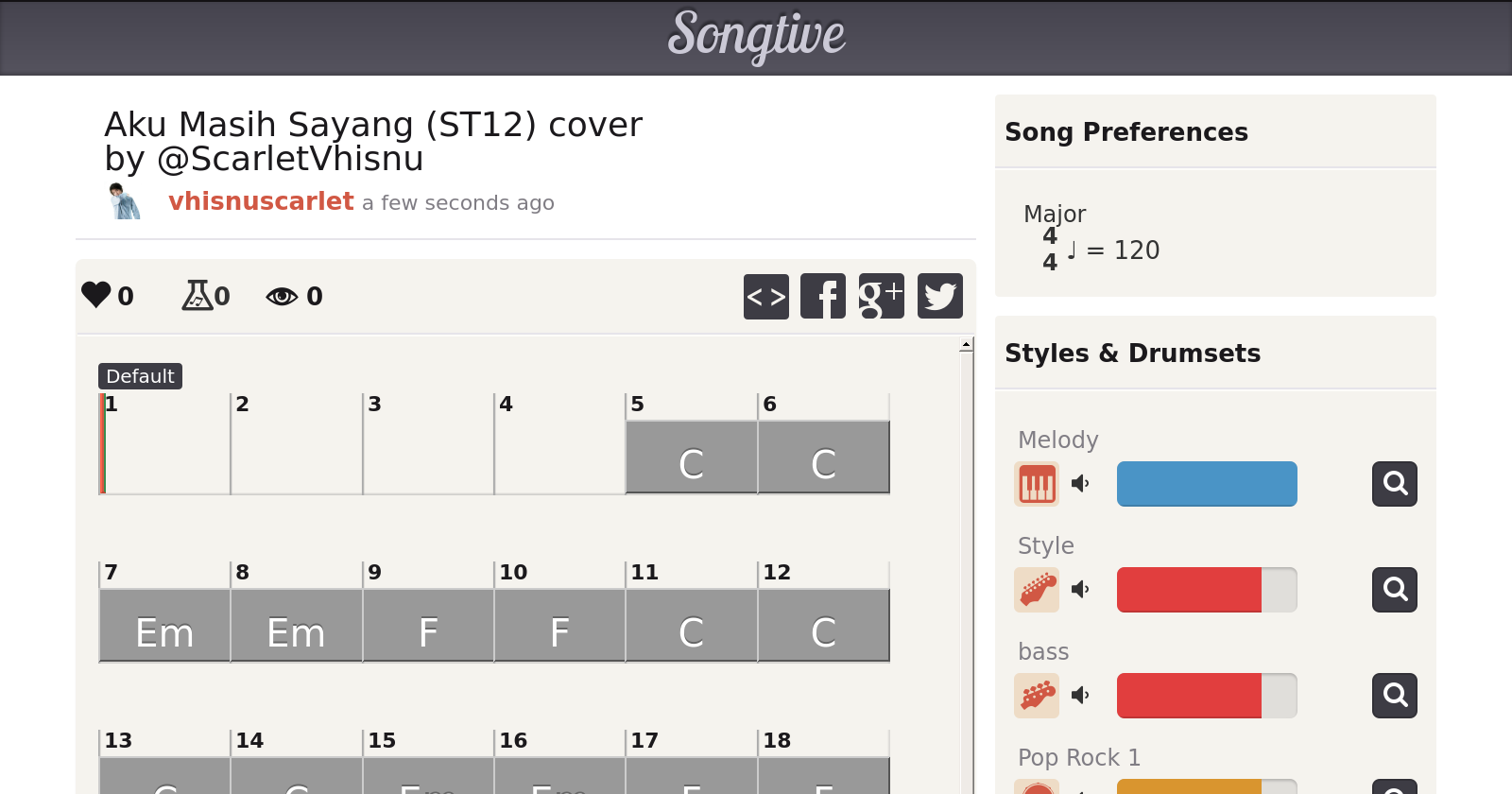Viewport: 1512px width, 794px height.
Task: Share song on Twitter
Action: [x=940, y=297]
